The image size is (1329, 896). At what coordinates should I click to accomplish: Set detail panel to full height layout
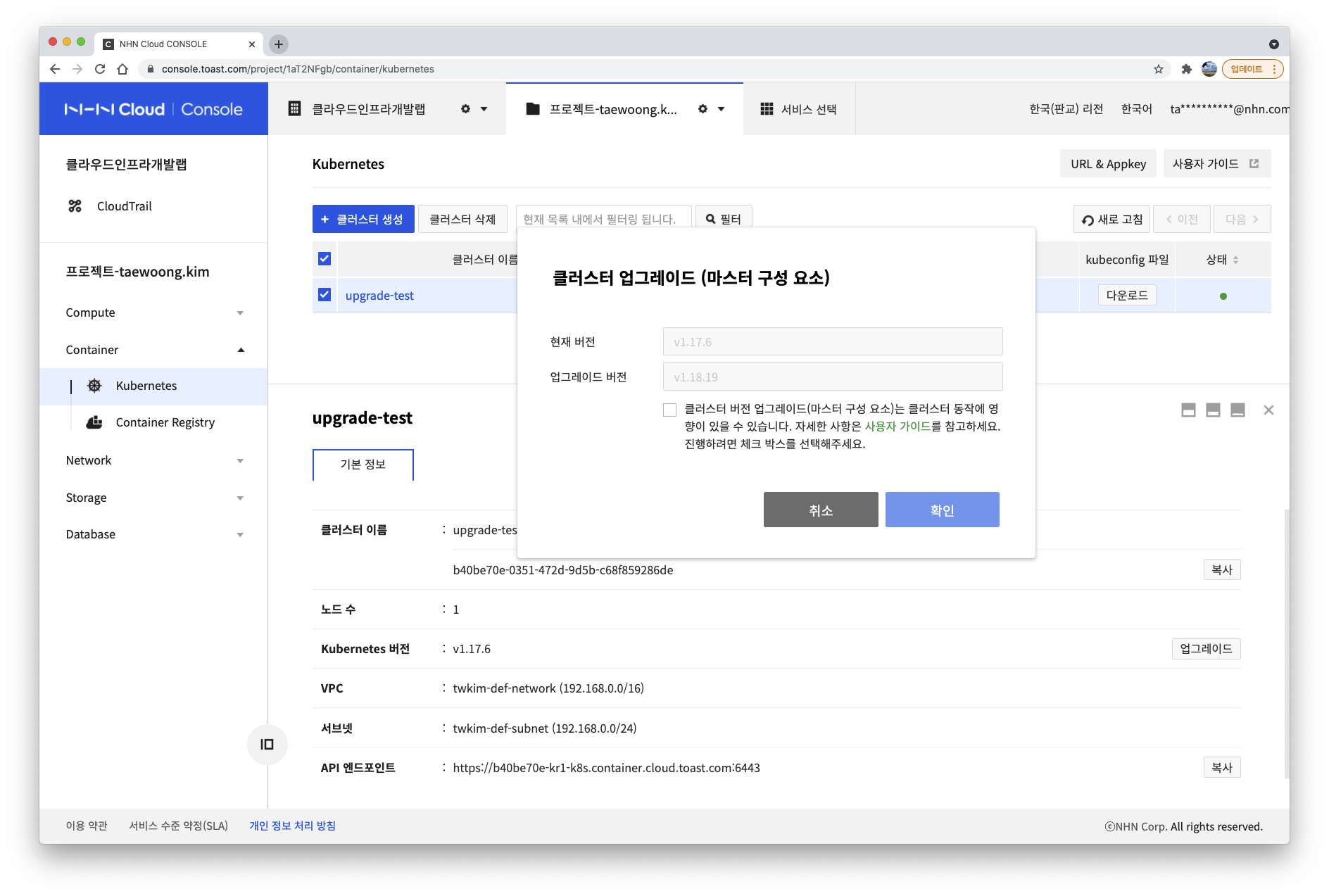[1237, 410]
